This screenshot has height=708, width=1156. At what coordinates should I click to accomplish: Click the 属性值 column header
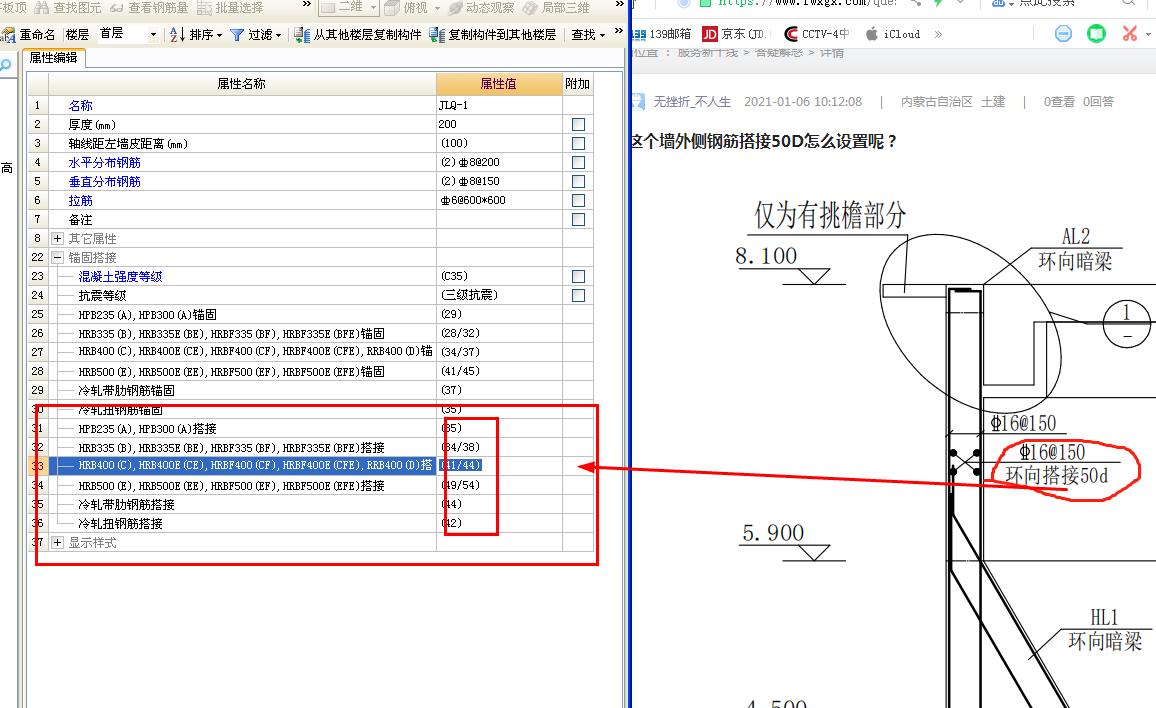pos(498,84)
